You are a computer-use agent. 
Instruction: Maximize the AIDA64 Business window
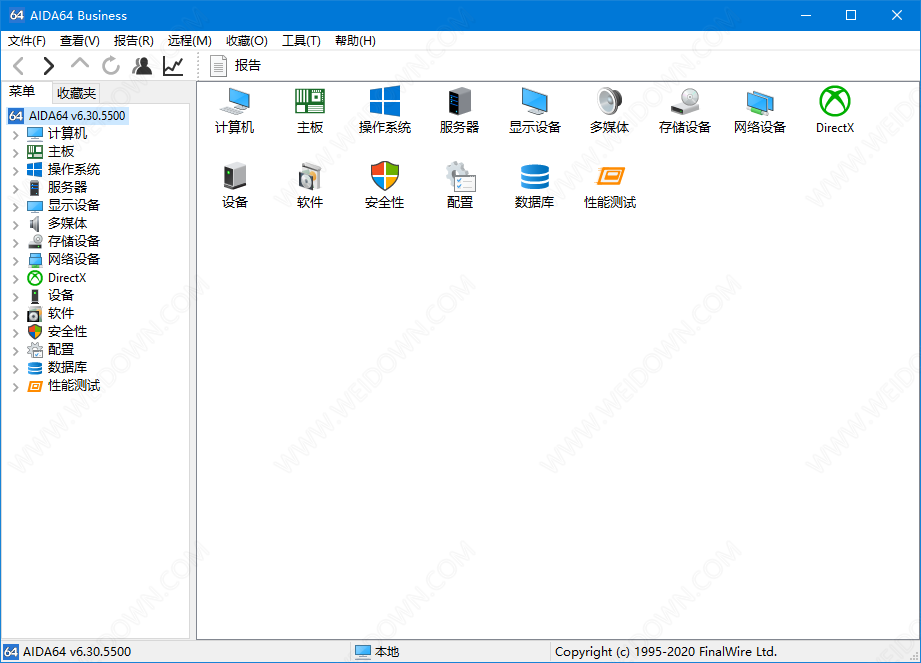(851, 15)
